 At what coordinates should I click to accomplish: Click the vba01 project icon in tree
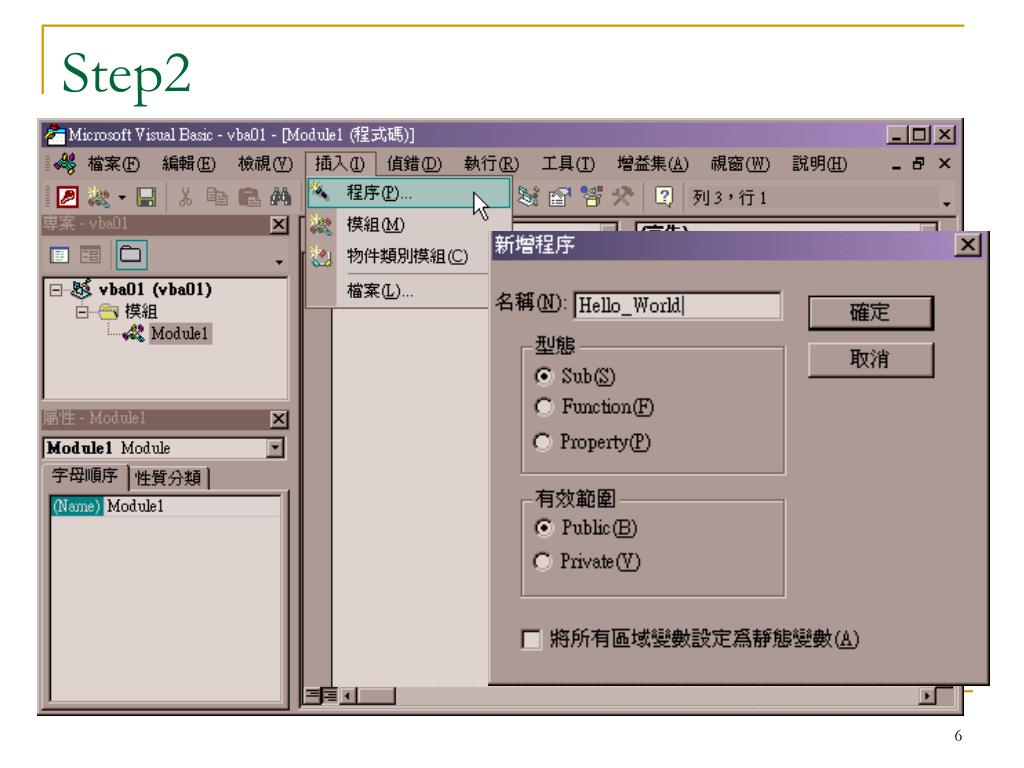pyautogui.click(x=82, y=289)
